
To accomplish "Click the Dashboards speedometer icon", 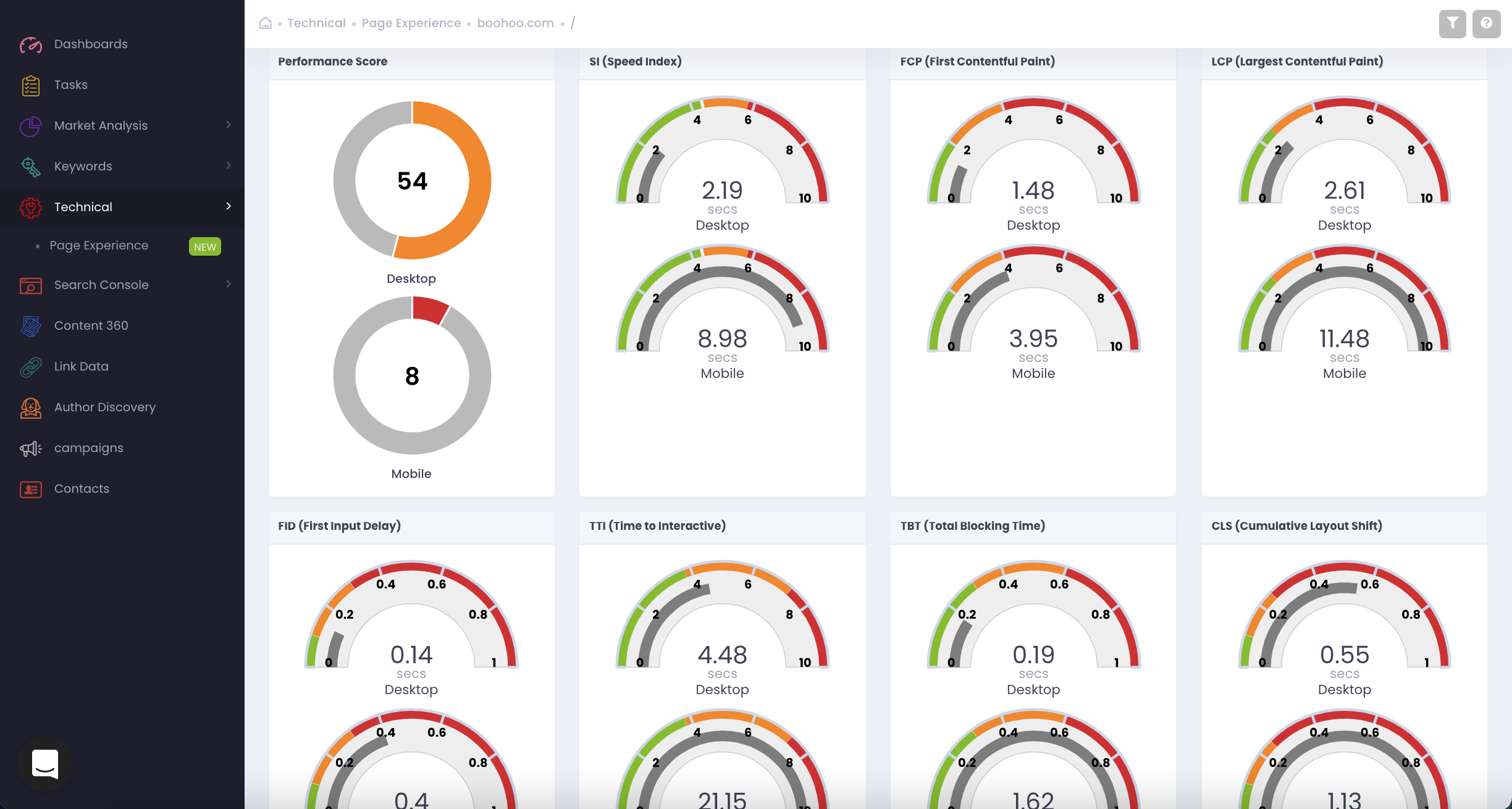I will [30, 44].
